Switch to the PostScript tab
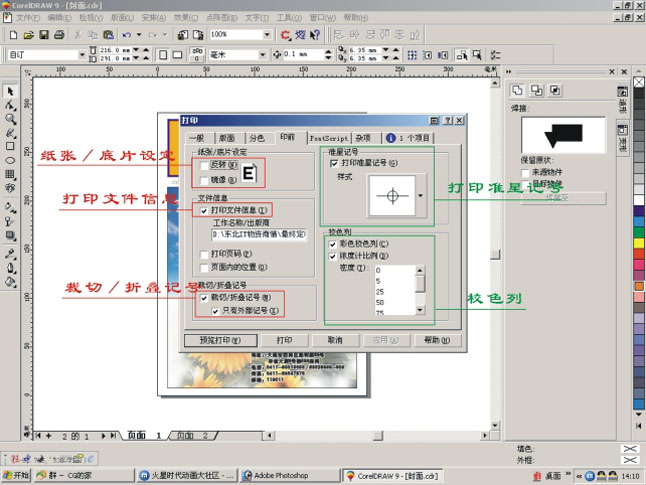Viewport: 646px width, 485px height. pyautogui.click(x=329, y=138)
